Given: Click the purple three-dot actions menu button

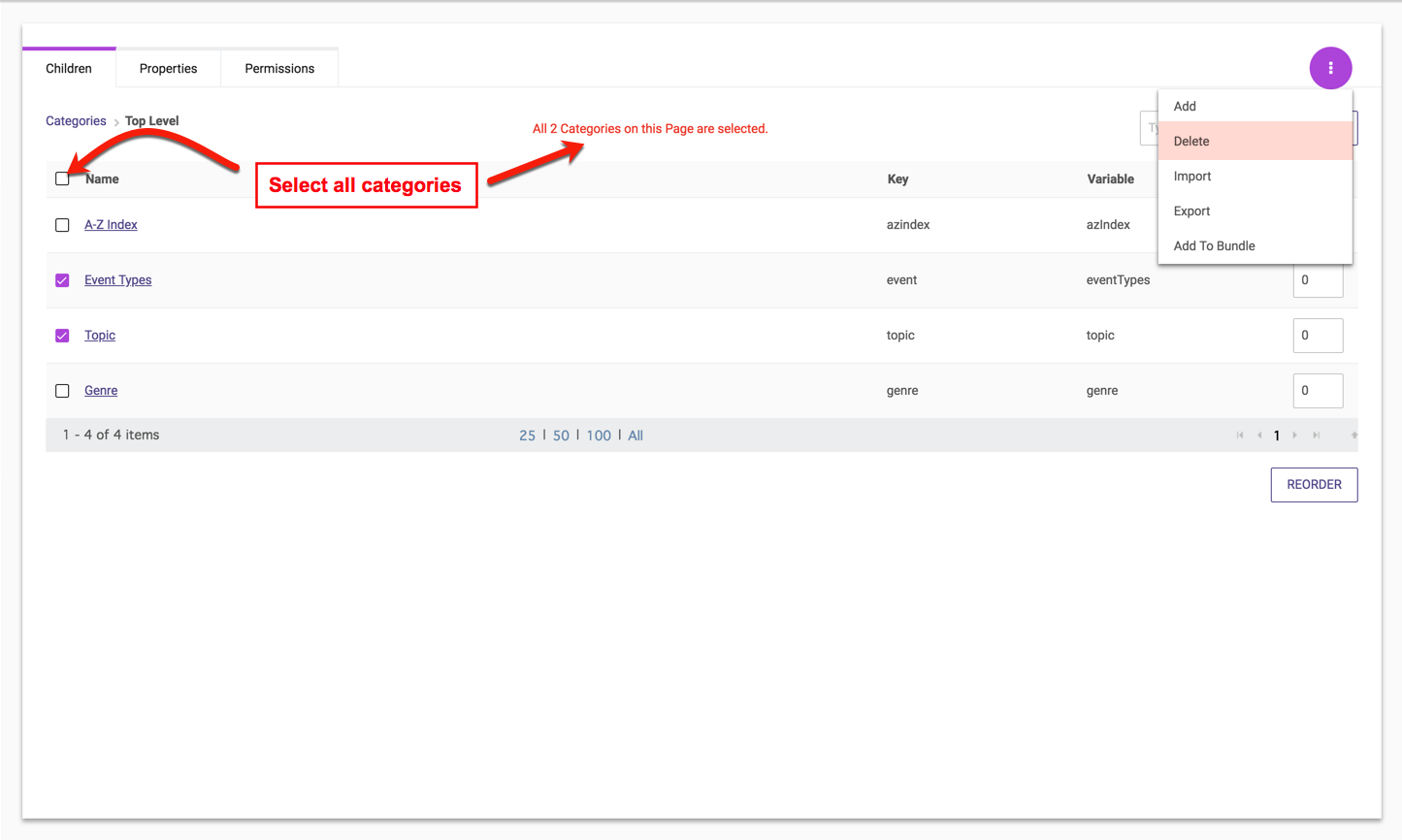Looking at the screenshot, I should [x=1330, y=68].
